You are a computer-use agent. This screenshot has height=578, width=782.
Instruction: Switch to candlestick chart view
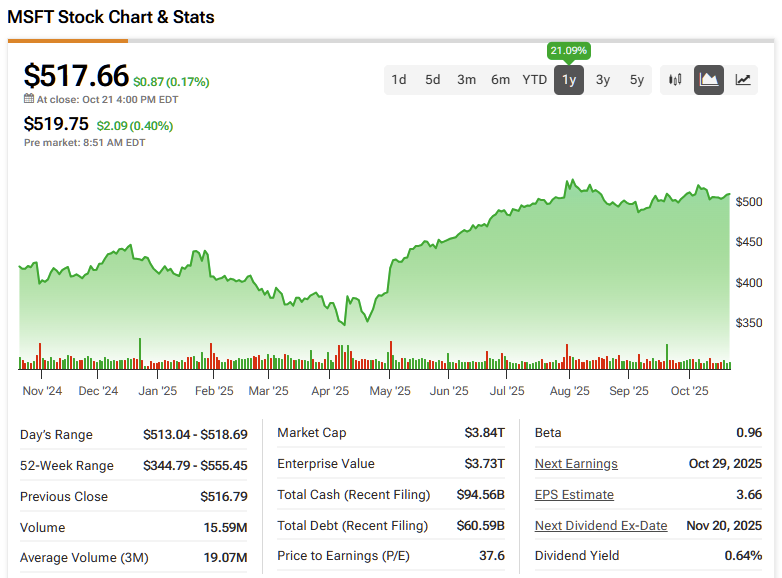pos(675,80)
